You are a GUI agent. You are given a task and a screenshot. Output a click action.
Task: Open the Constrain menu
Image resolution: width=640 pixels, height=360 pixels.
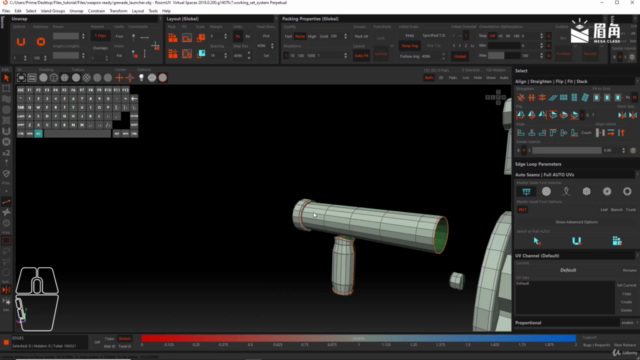[96, 11]
